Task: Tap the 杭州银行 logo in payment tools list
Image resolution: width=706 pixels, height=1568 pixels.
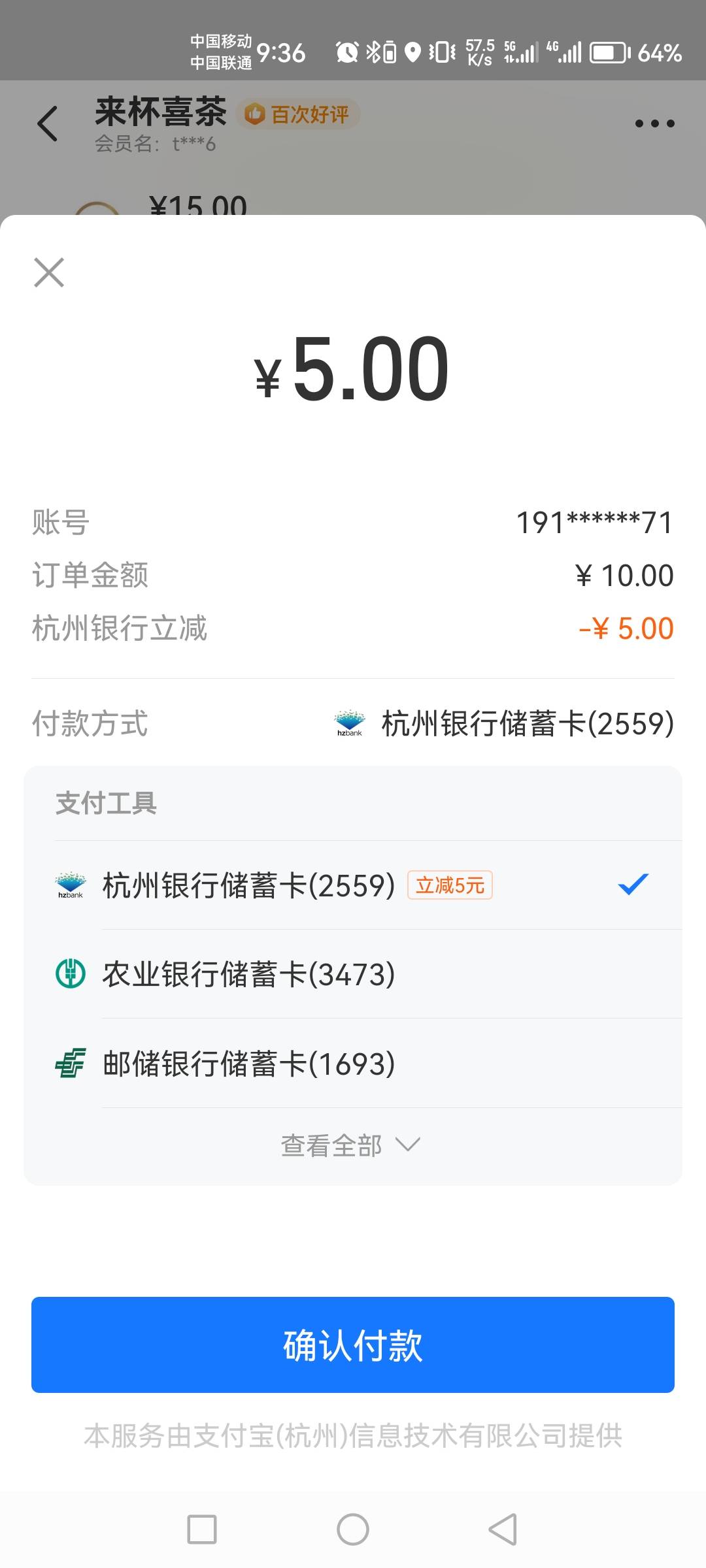Action: (x=71, y=885)
